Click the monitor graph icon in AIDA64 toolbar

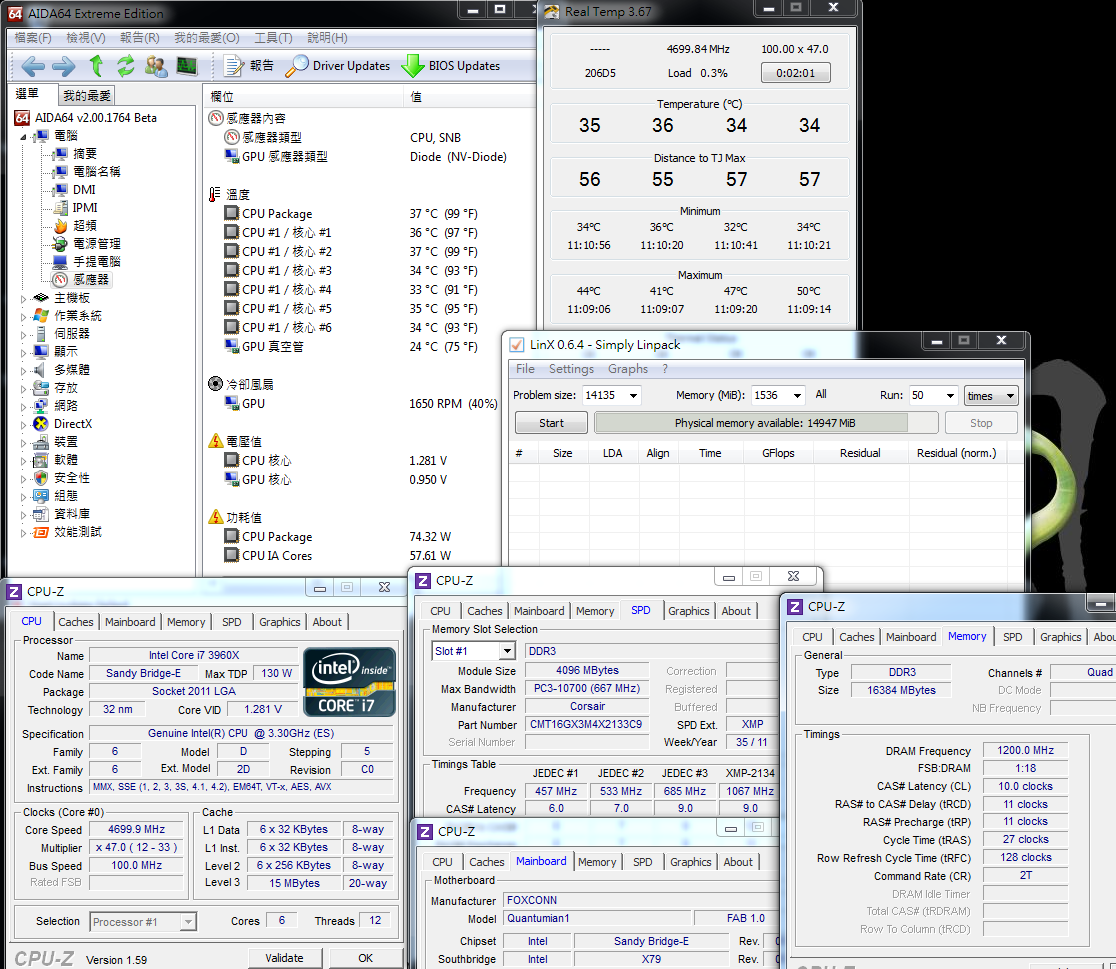pos(186,66)
